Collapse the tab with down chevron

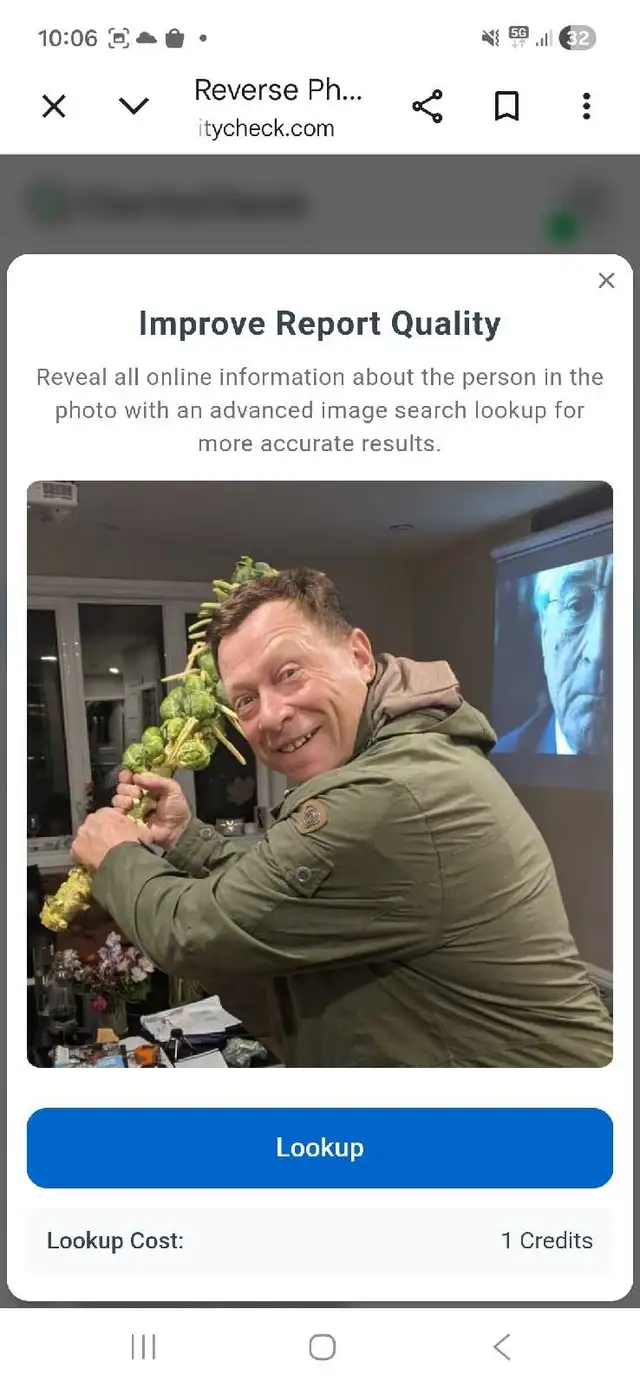pyautogui.click(x=134, y=106)
